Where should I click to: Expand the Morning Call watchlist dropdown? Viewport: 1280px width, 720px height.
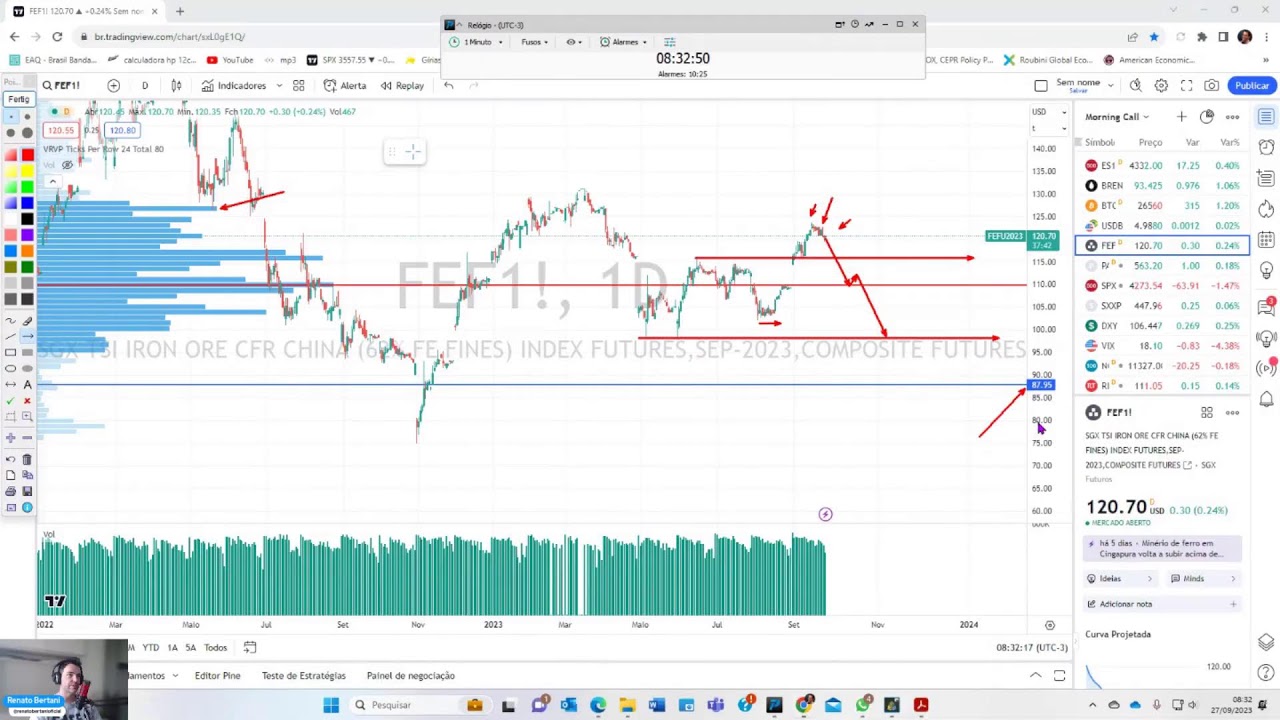coord(1117,117)
